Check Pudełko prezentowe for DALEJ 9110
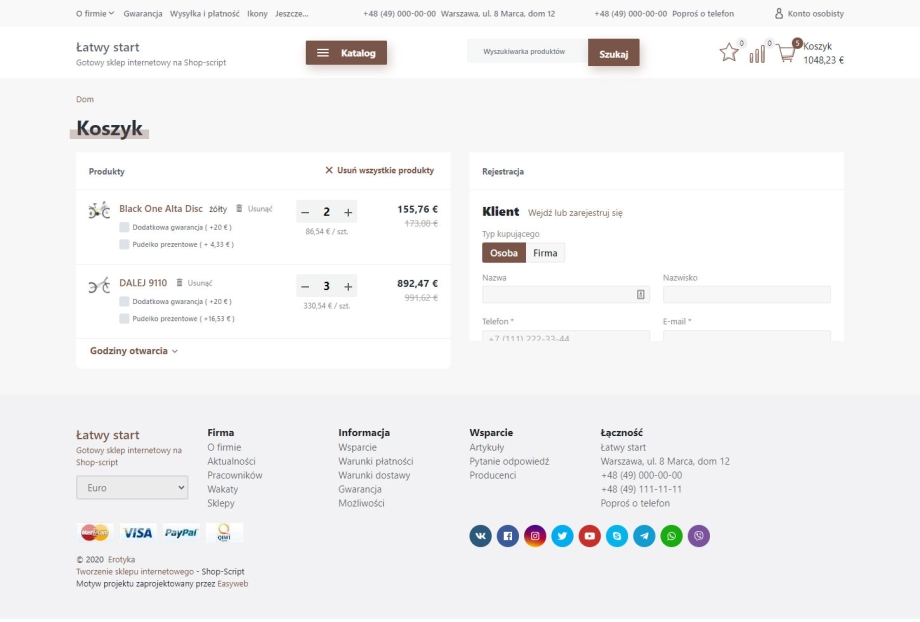 point(124,319)
